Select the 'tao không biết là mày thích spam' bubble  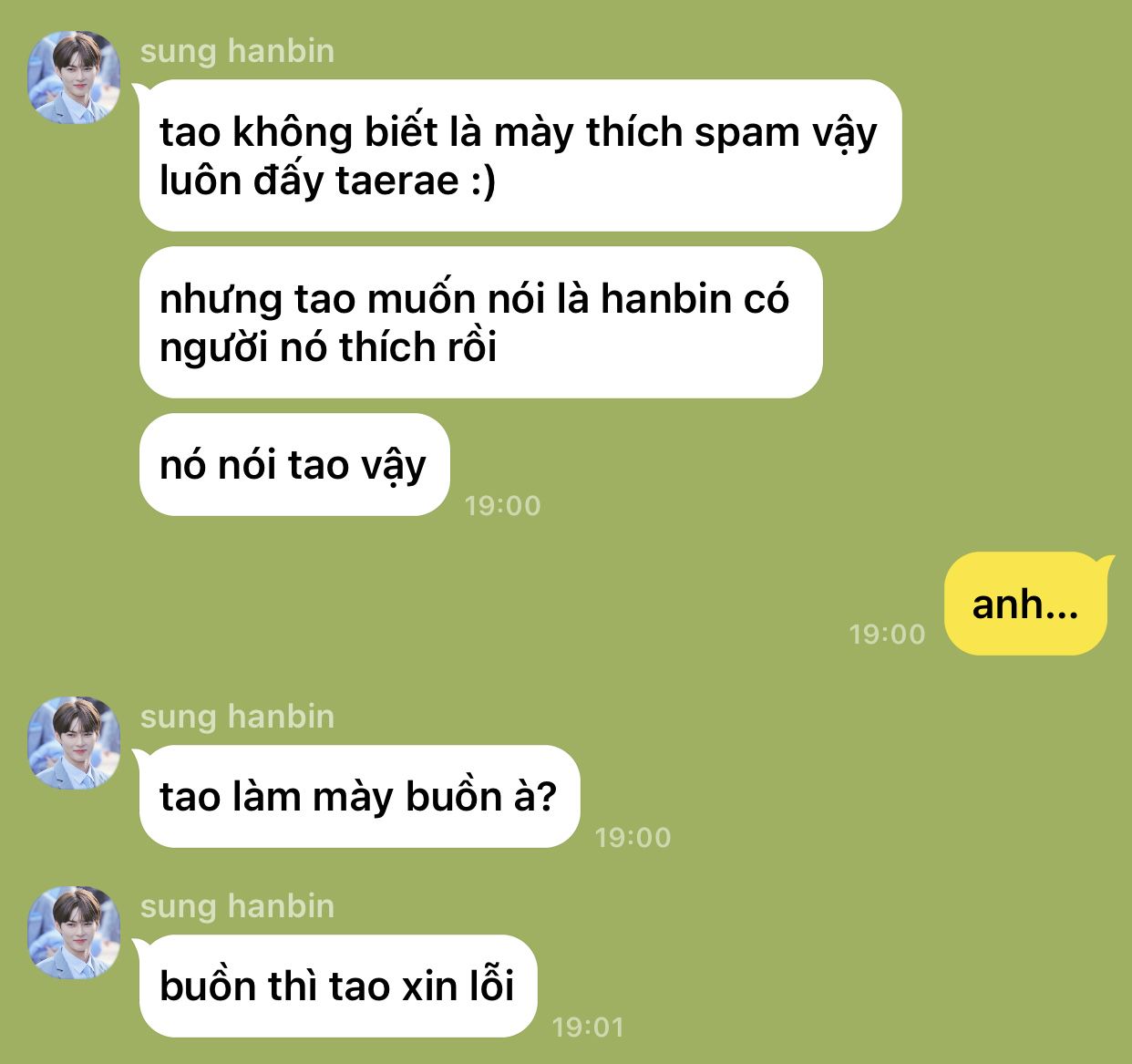pyautogui.click(x=520, y=156)
